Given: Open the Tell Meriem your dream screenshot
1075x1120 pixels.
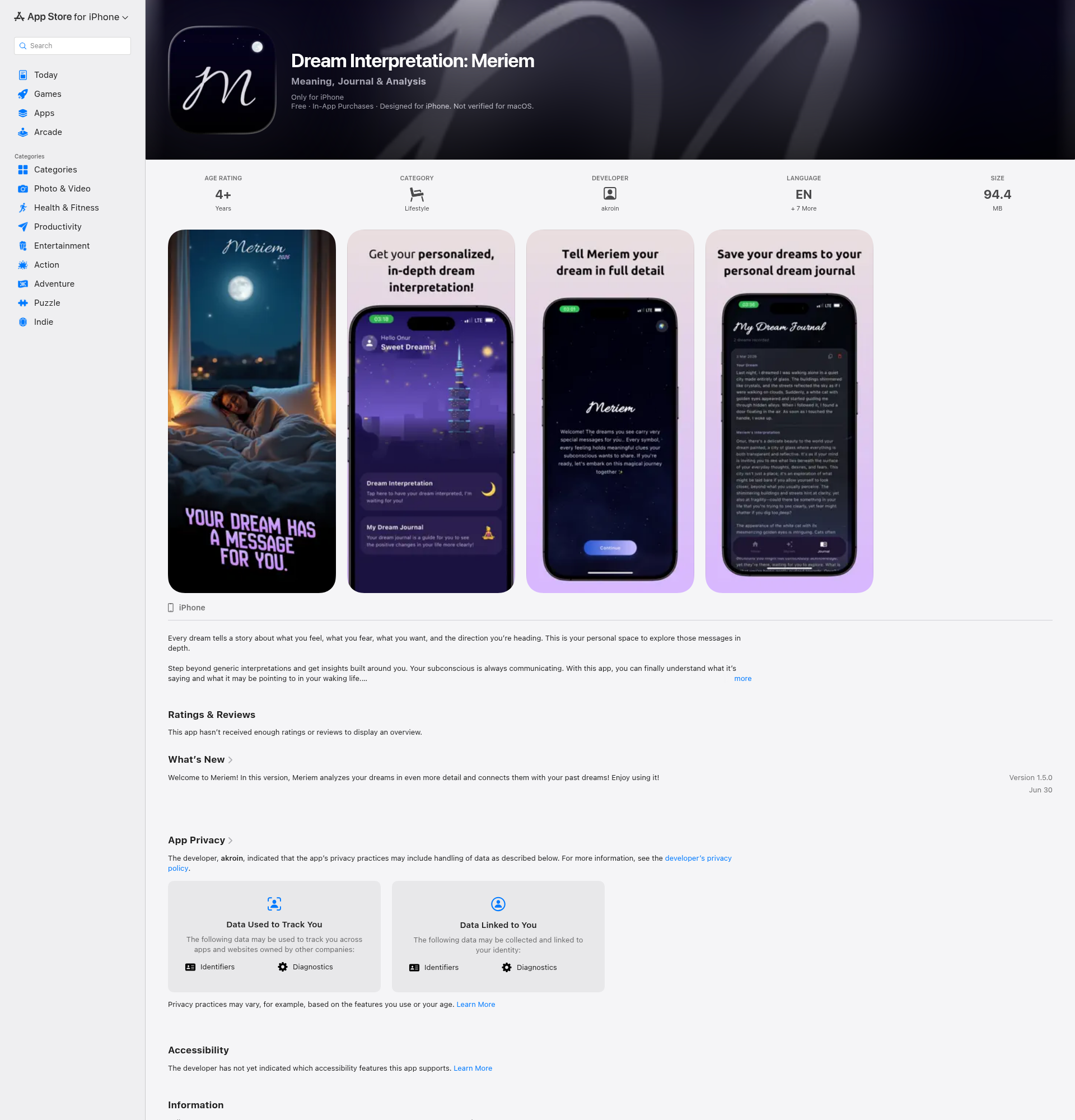Looking at the screenshot, I should pos(610,412).
